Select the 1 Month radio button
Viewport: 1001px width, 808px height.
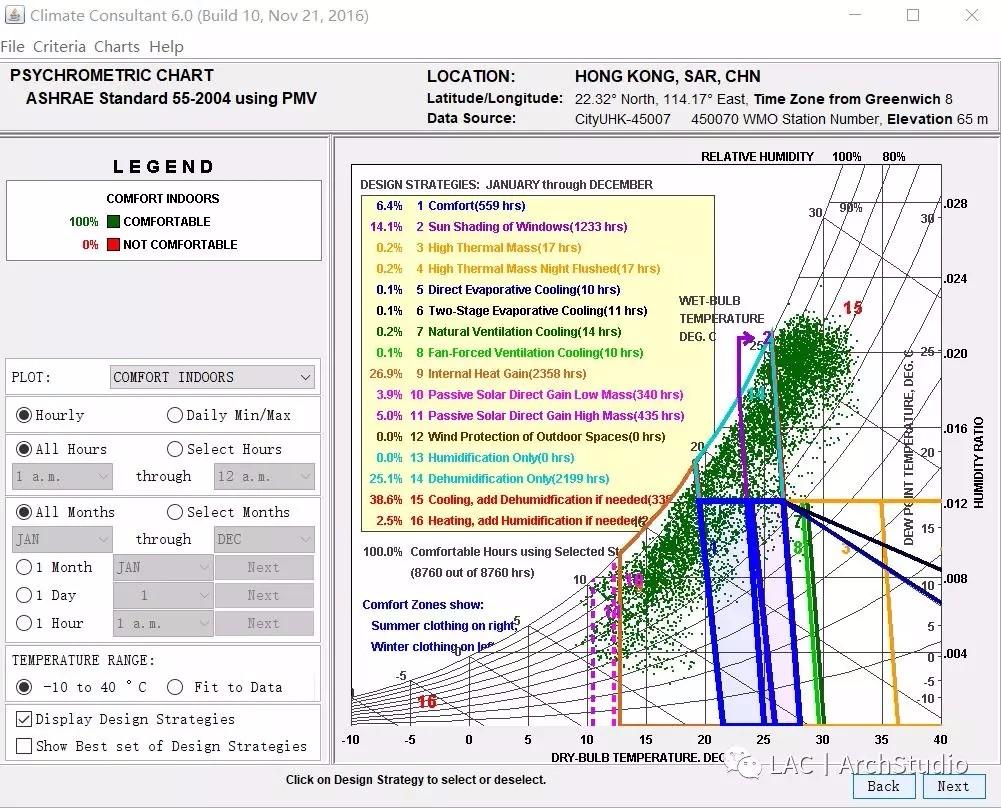[x=24, y=567]
